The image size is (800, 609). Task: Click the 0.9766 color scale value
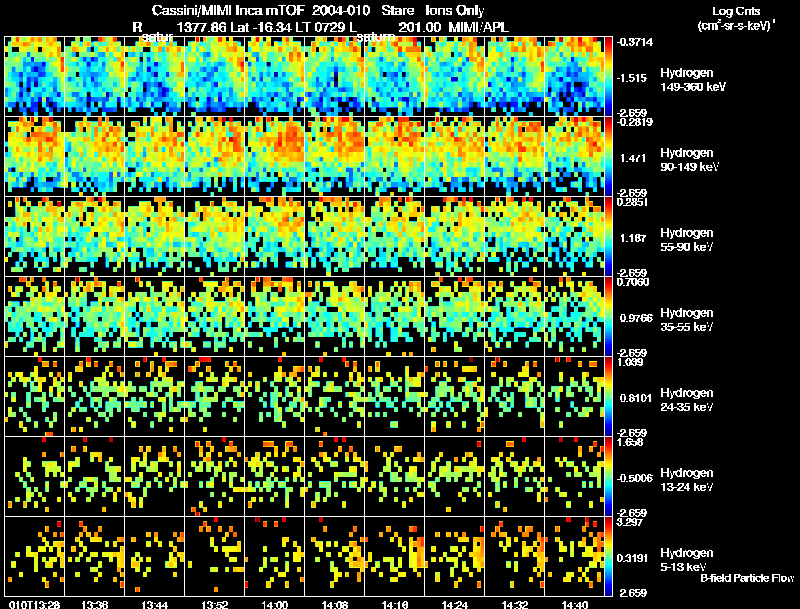tap(636, 318)
